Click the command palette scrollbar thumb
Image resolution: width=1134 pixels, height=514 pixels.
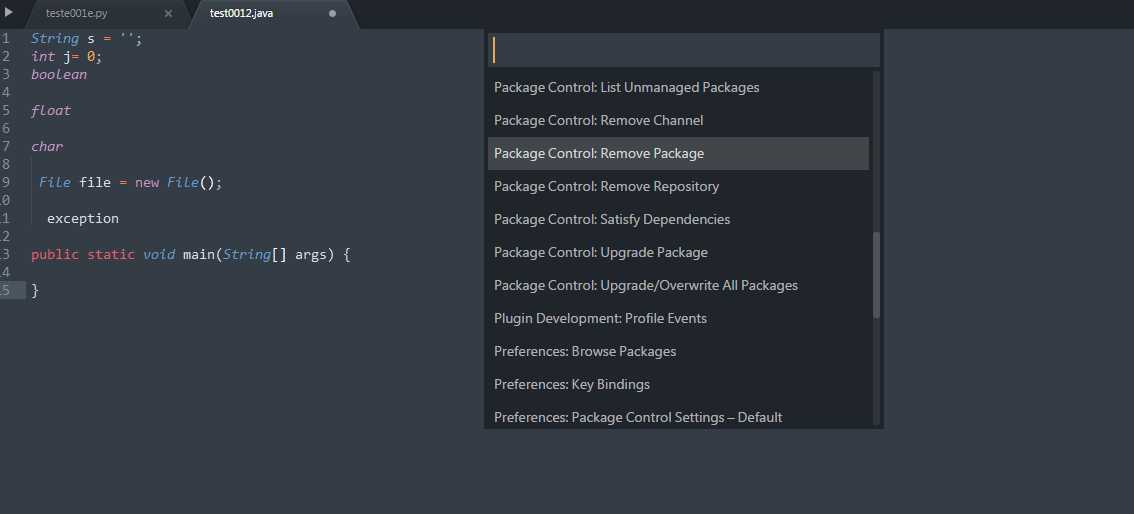(x=877, y=275)
